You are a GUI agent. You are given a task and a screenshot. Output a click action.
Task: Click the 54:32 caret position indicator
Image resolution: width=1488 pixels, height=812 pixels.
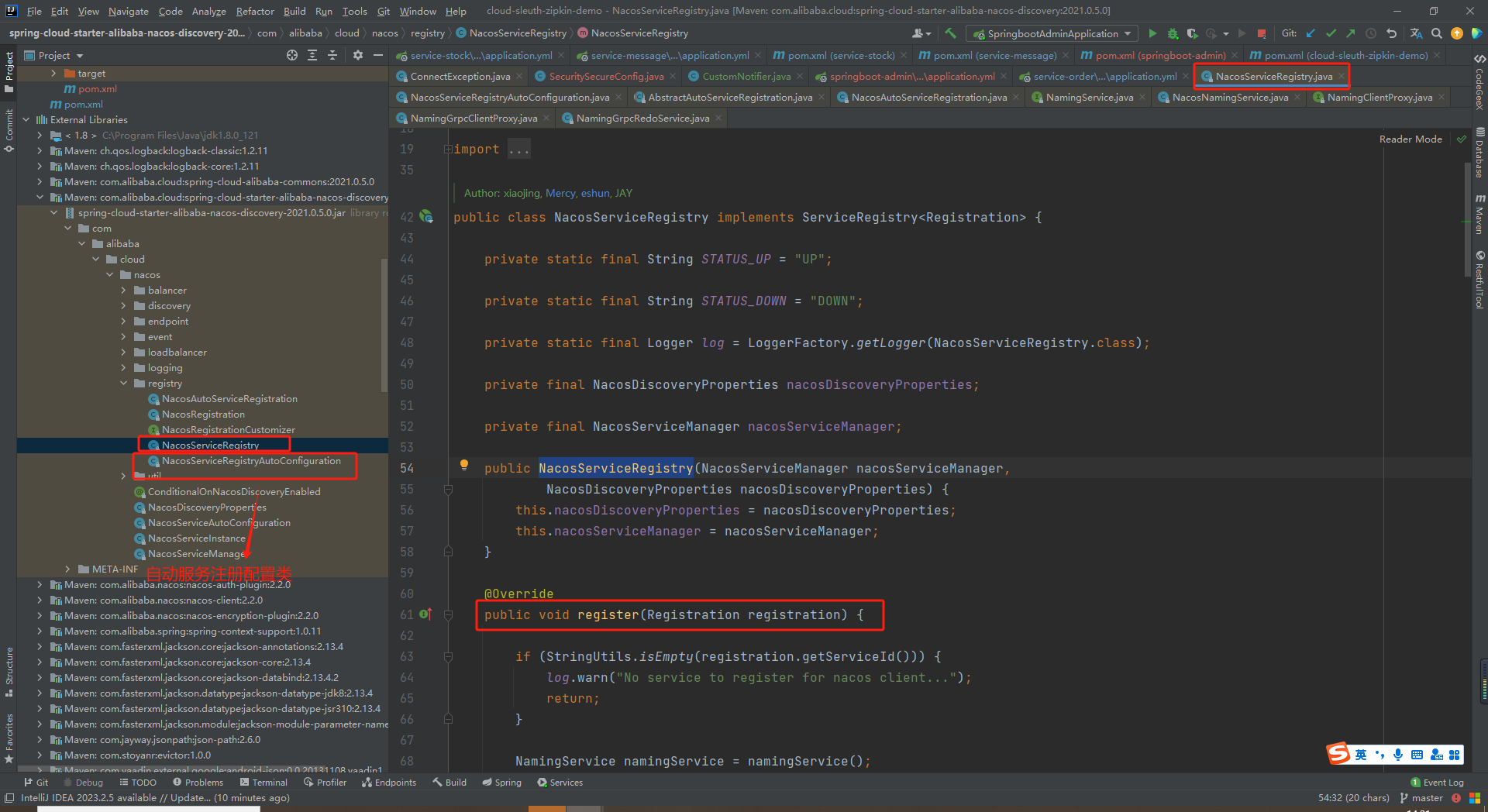[1353, 798]
